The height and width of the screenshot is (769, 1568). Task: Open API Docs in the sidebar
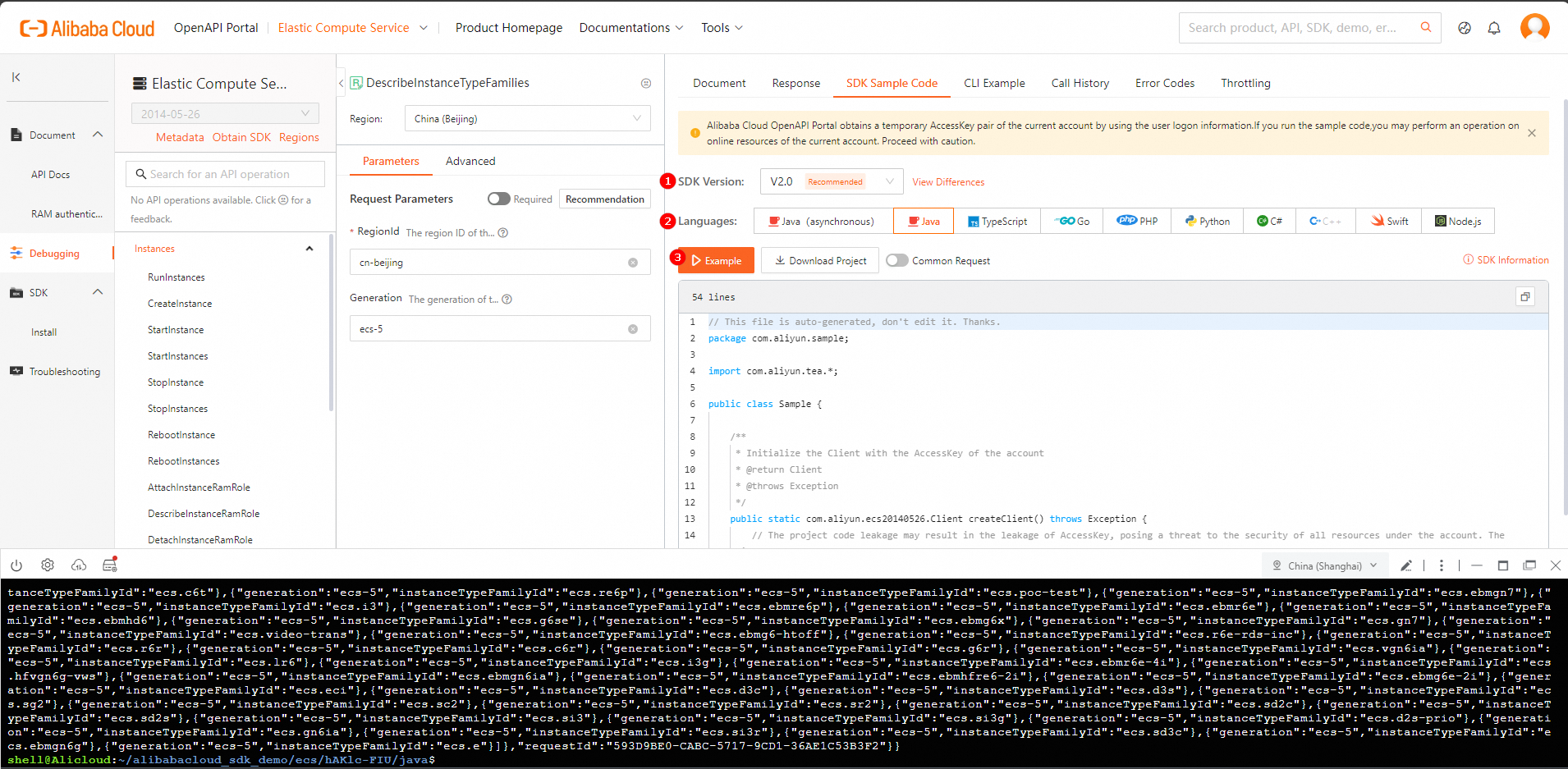pyautogui.click(x=51, y=175)
